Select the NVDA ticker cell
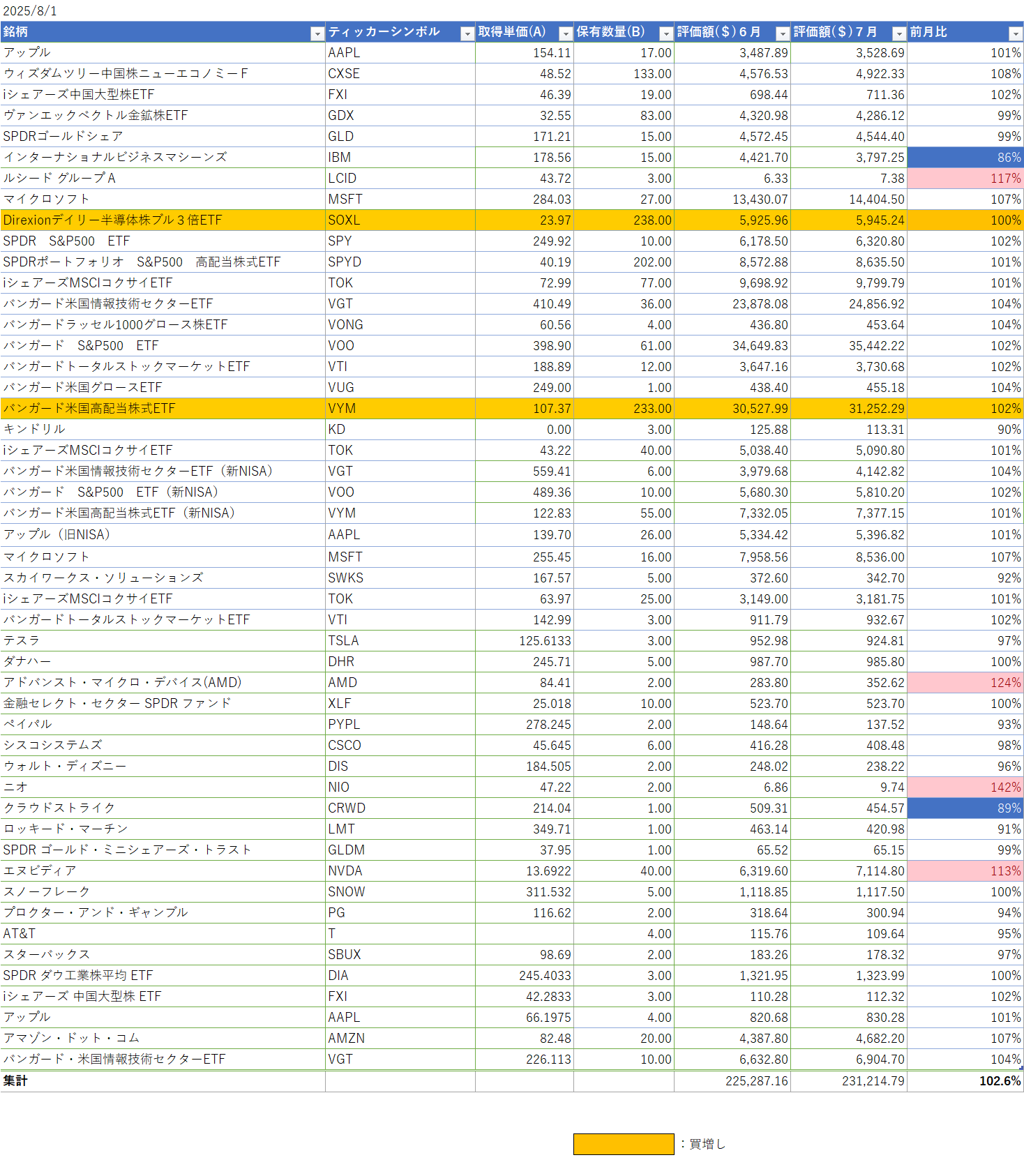 pyautogui.click(x=400, y=871)
